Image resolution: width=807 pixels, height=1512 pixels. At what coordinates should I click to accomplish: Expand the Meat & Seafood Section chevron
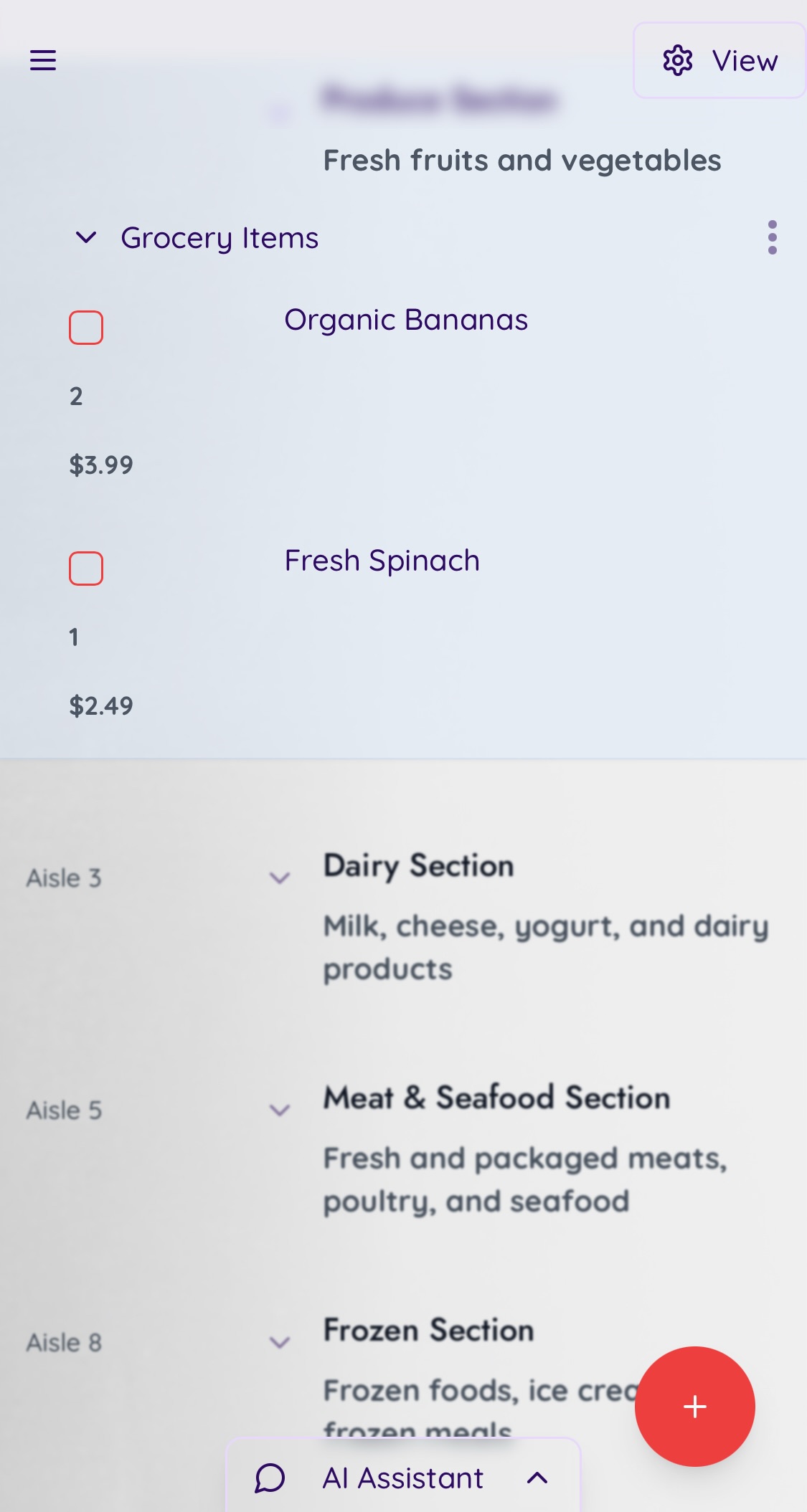coord(279,1110)
